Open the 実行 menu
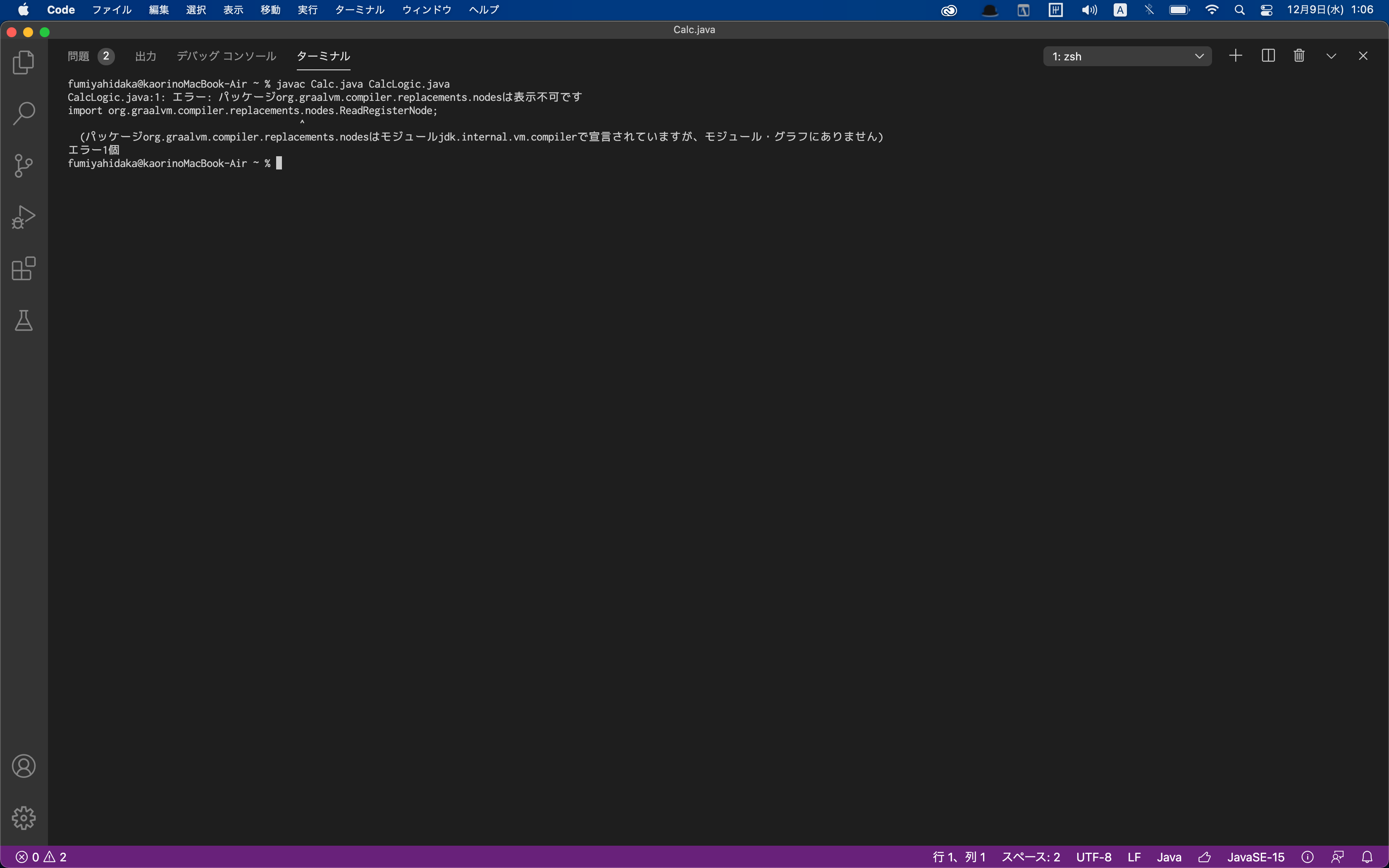This screenshot has height=868, width=1389. 308,10
